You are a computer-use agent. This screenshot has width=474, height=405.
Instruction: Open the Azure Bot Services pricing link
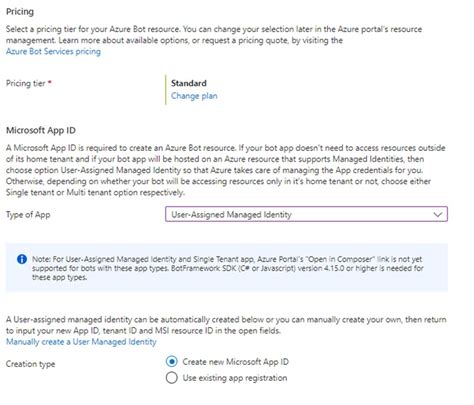53,51
